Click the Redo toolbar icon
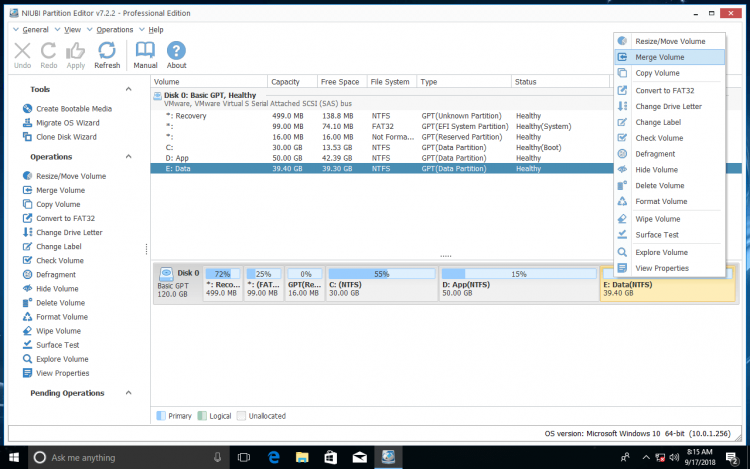The height and width of the screenshot is (469, 750). 48,51
